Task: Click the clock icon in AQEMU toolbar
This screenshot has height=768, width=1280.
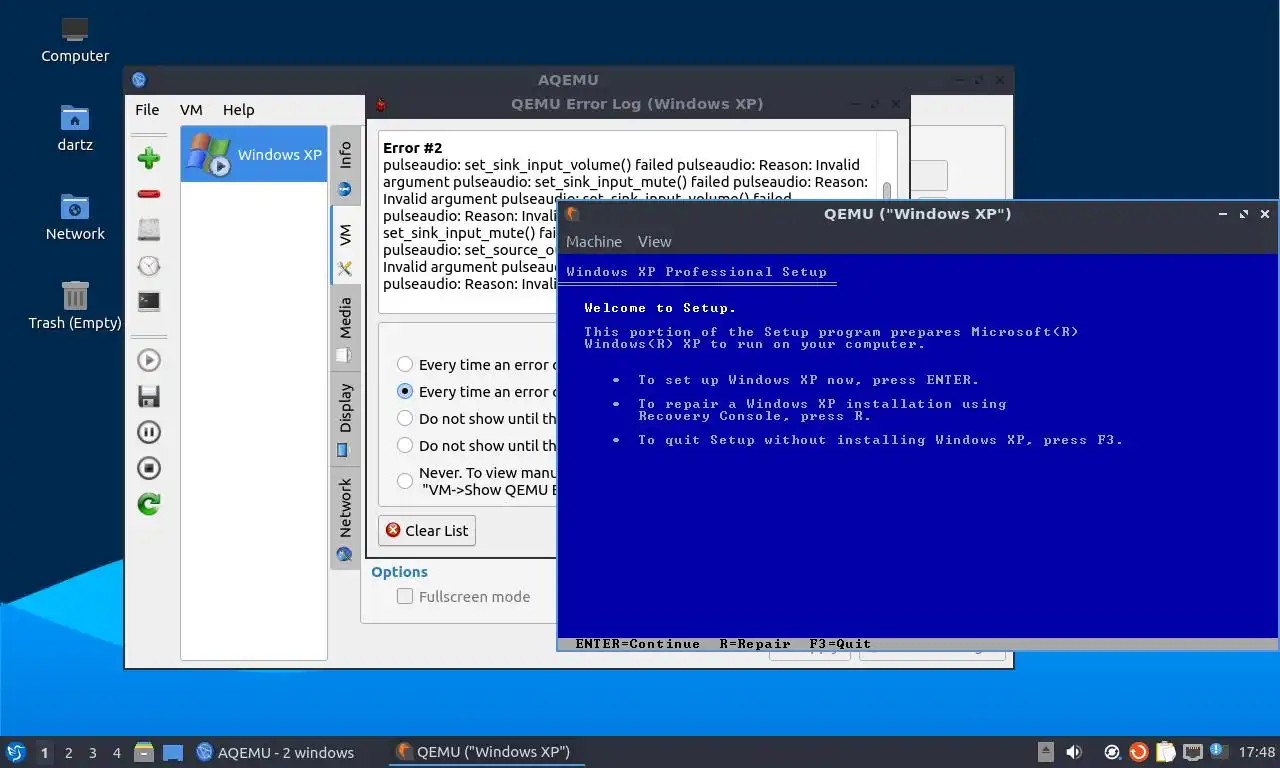Action: pos(149,265)
